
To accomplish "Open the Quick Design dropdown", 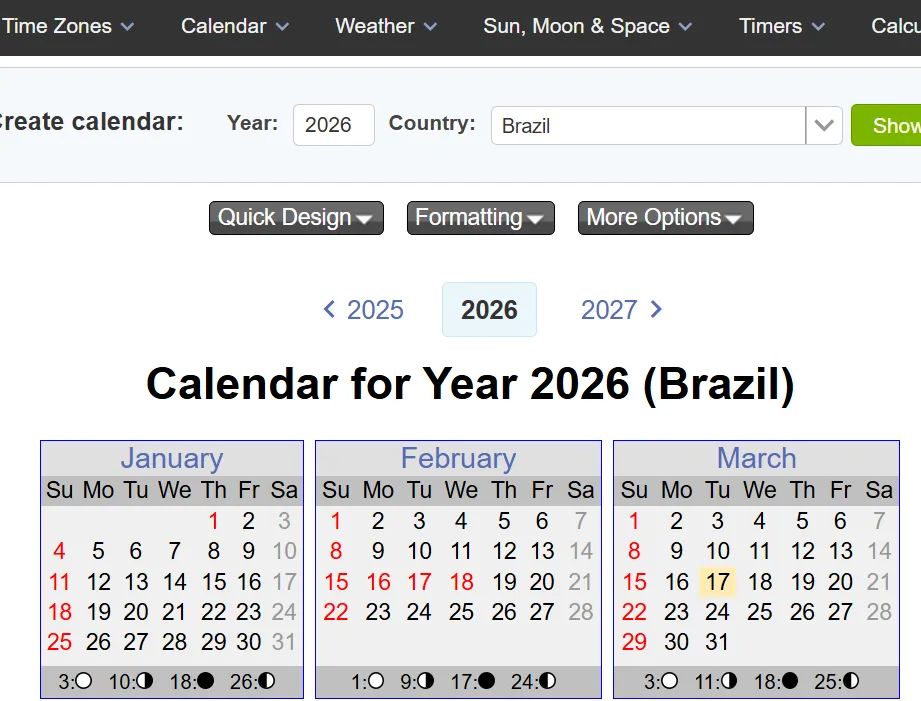I will tap(296, 218).
